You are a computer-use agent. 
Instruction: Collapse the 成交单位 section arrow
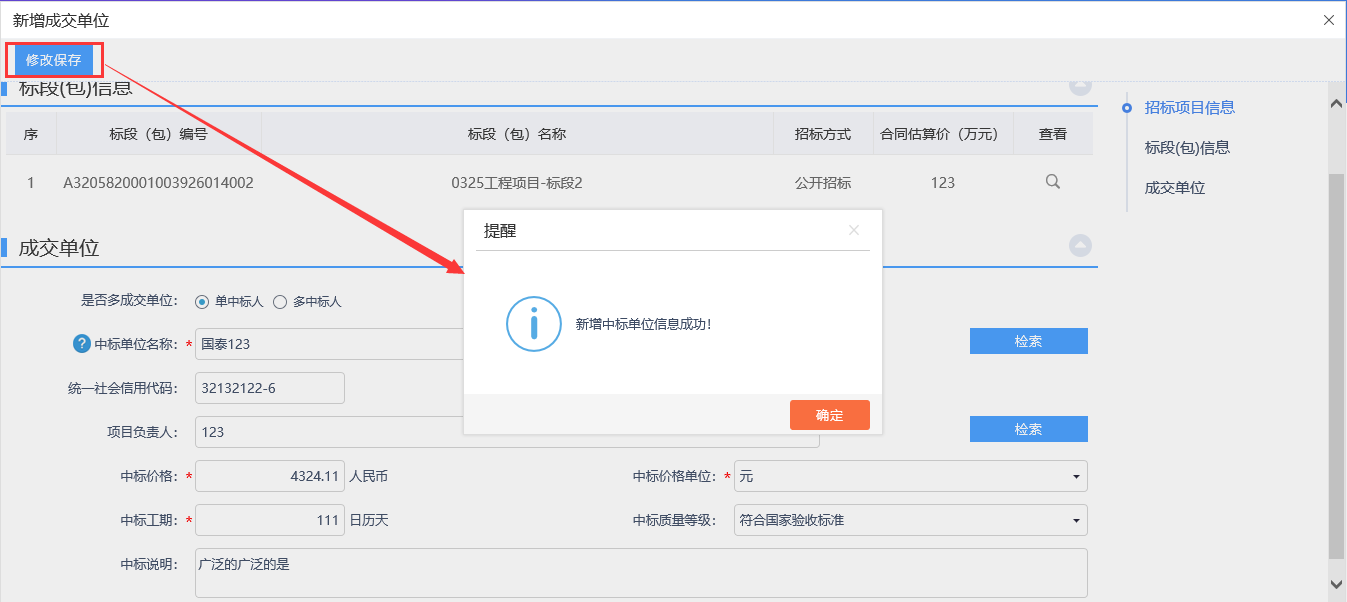click(1080, 245)
